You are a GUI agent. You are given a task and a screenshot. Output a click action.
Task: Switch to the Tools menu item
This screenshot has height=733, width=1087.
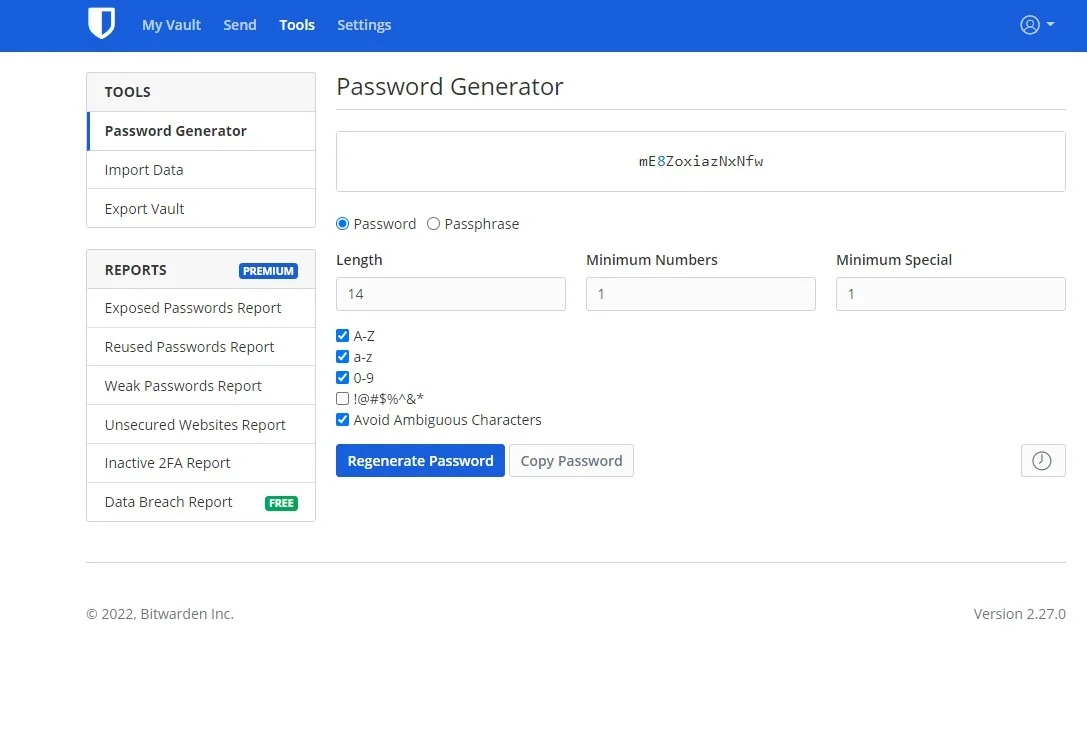pyautogui.click(x=296, y=25)
